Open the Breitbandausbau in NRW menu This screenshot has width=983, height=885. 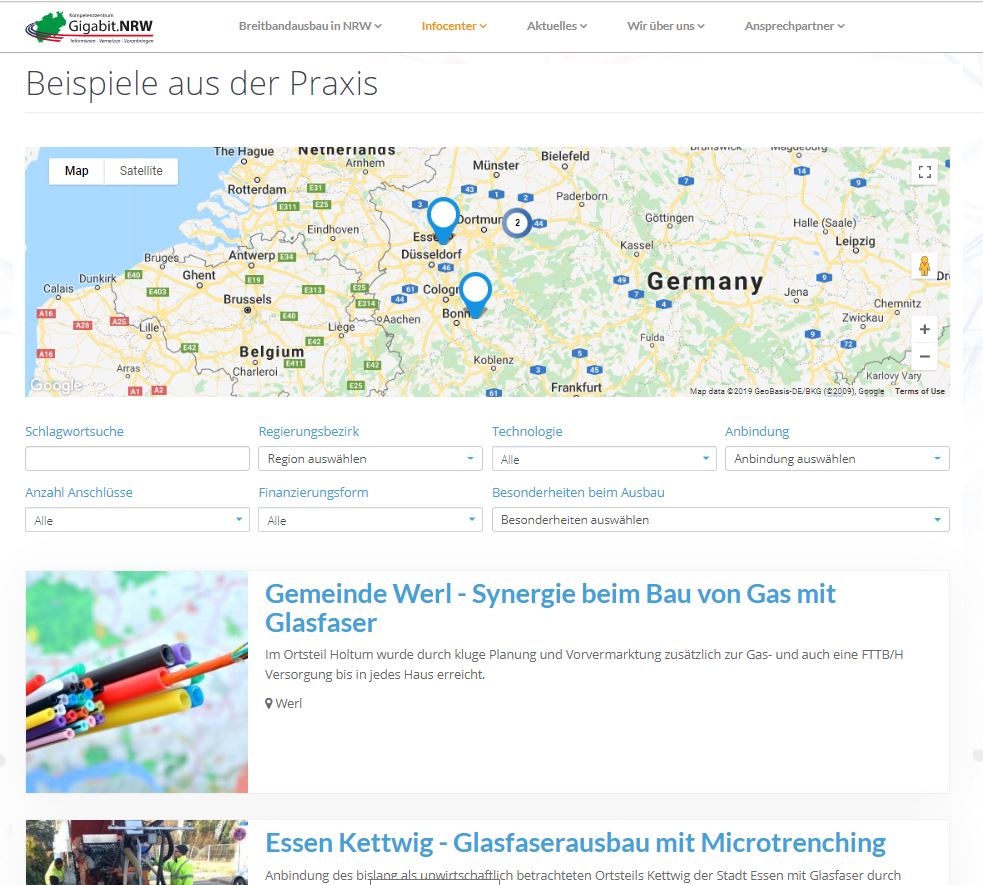coord(310,26)
